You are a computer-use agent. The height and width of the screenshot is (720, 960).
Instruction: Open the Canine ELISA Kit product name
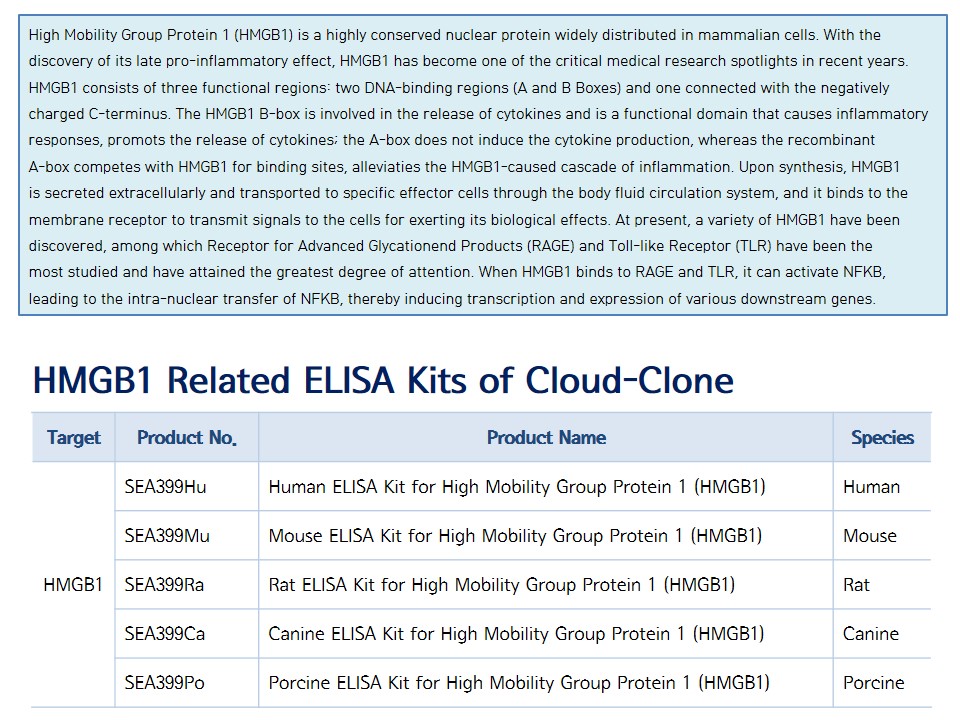tap(516, 634)
